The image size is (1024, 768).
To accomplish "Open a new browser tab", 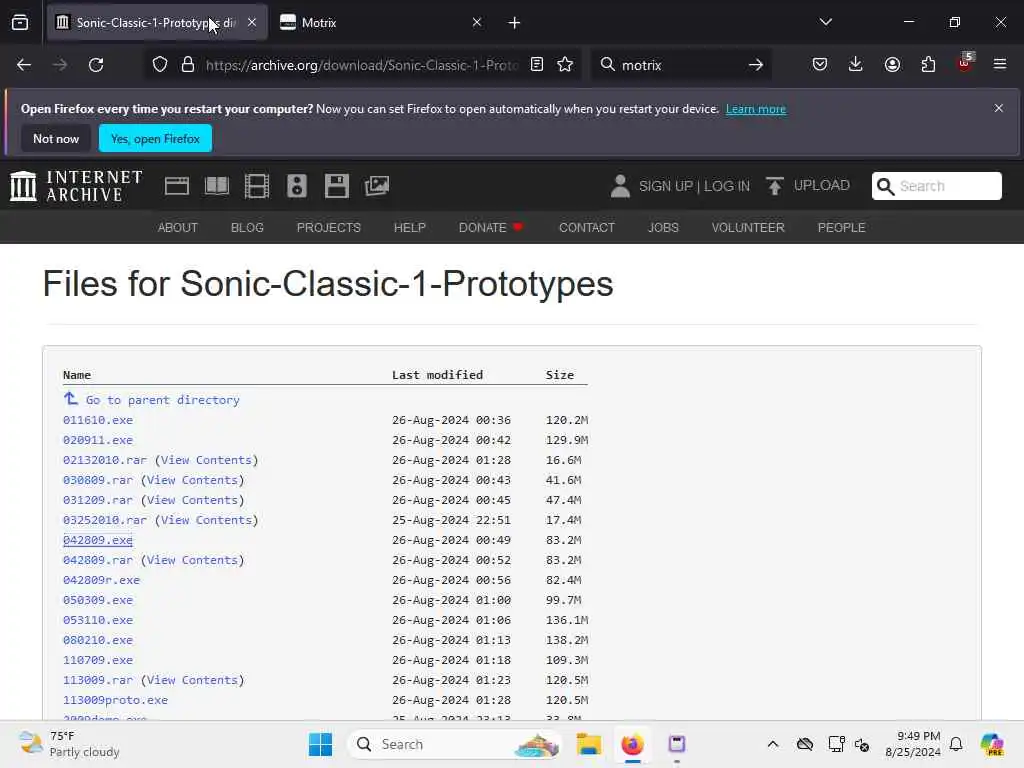I will 515,23.
